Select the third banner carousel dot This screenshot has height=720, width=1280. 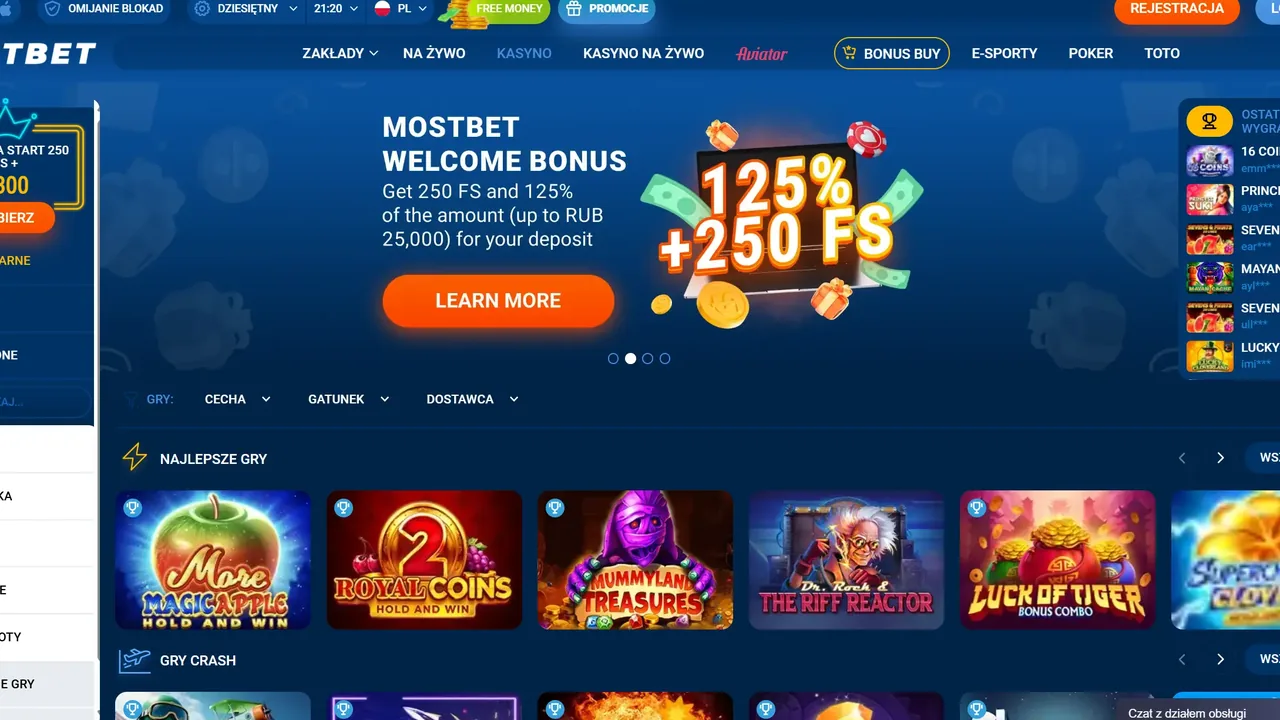(648, 358)
